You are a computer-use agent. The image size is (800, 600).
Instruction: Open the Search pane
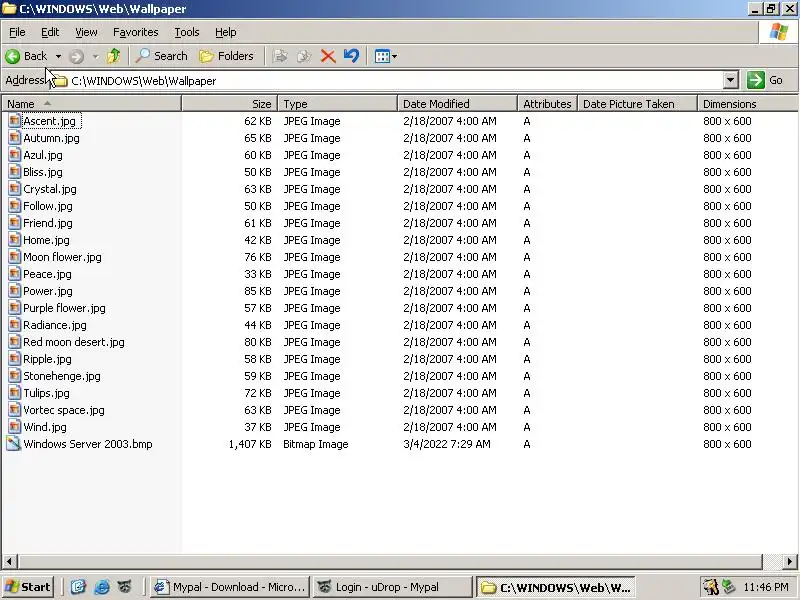click(162, 56)
